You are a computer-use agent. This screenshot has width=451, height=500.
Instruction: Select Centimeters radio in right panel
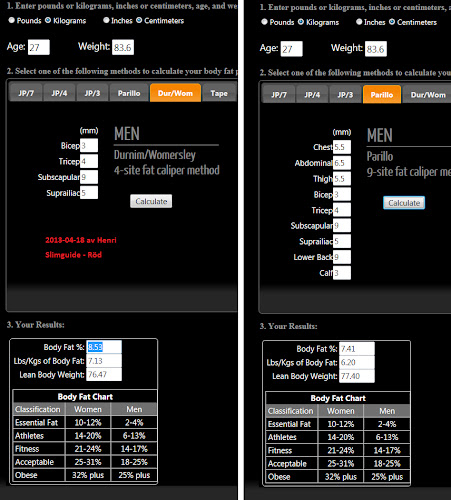coord(392,22)
